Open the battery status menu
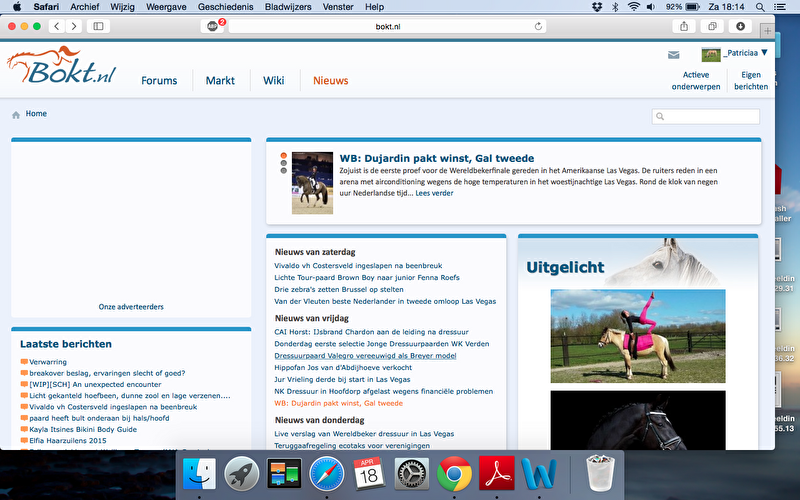The height and width of the screenshot is (500, 800). (x=693, y=7)
